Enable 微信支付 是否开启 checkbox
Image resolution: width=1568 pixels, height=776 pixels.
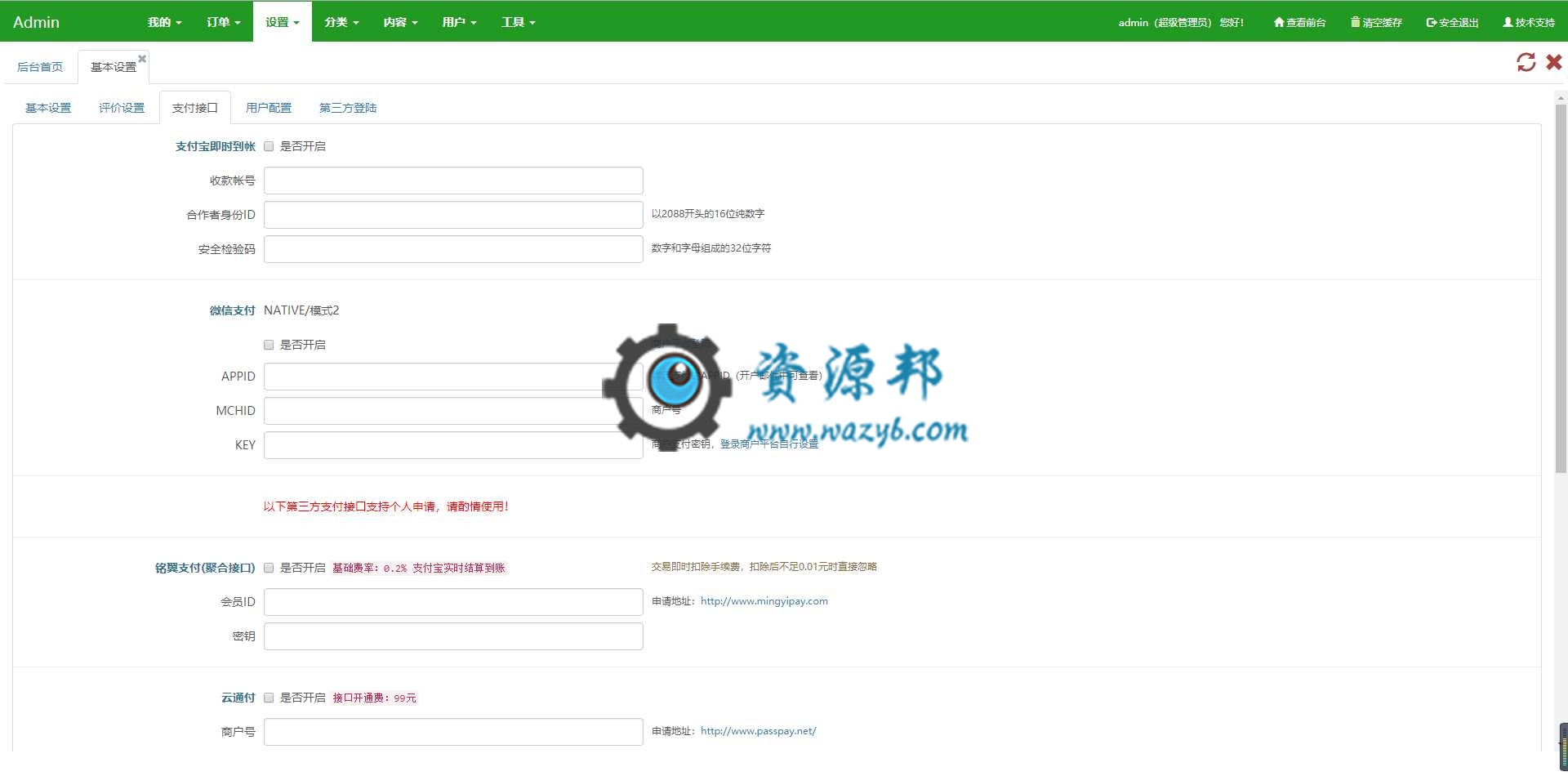269,345
